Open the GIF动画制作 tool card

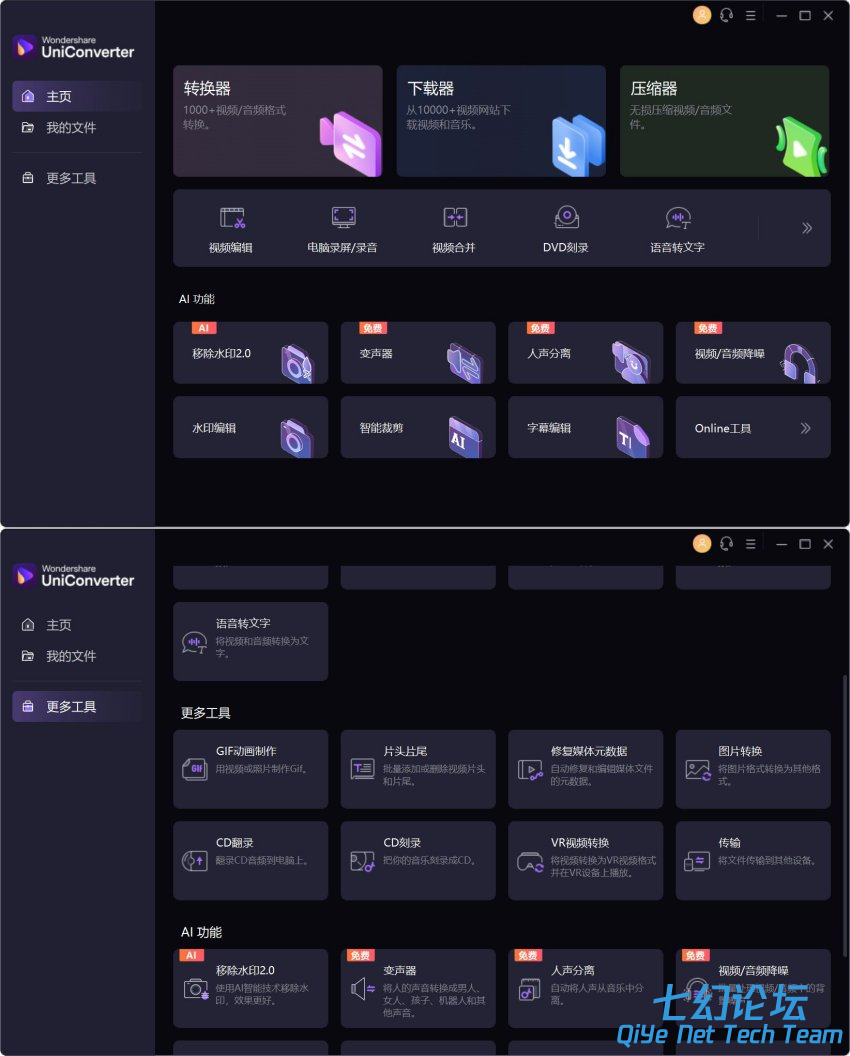click(x=251, y=768)
